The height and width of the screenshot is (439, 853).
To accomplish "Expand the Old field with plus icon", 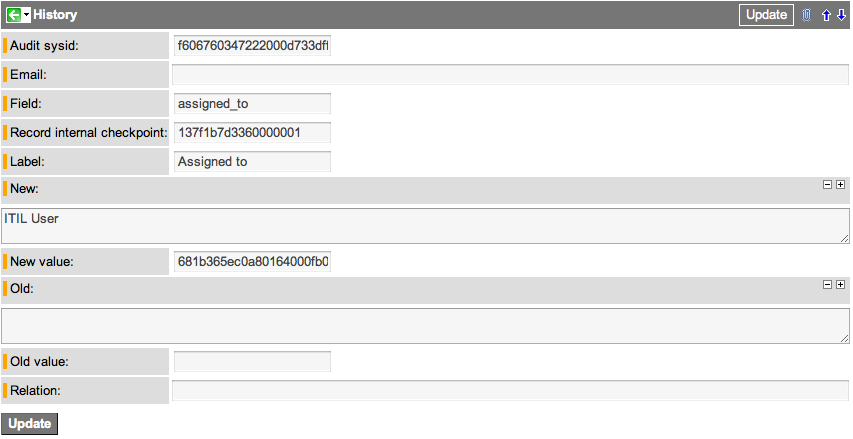I will coord(840,285).
